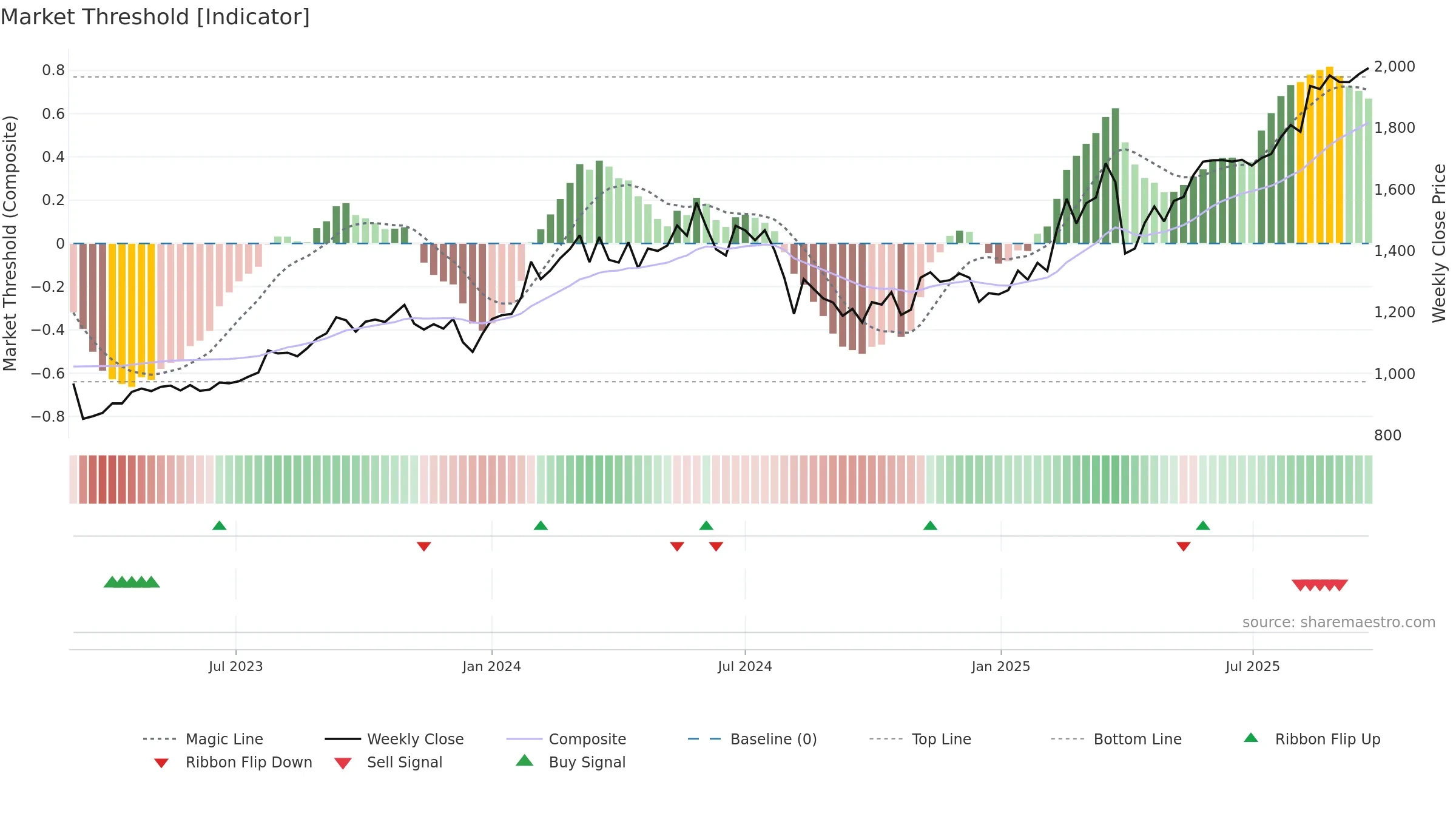Click the red triangle icon beside Sell Signal
Image resolution: width=1456 pixels, height=819 pixels.
tap(343, 763)
